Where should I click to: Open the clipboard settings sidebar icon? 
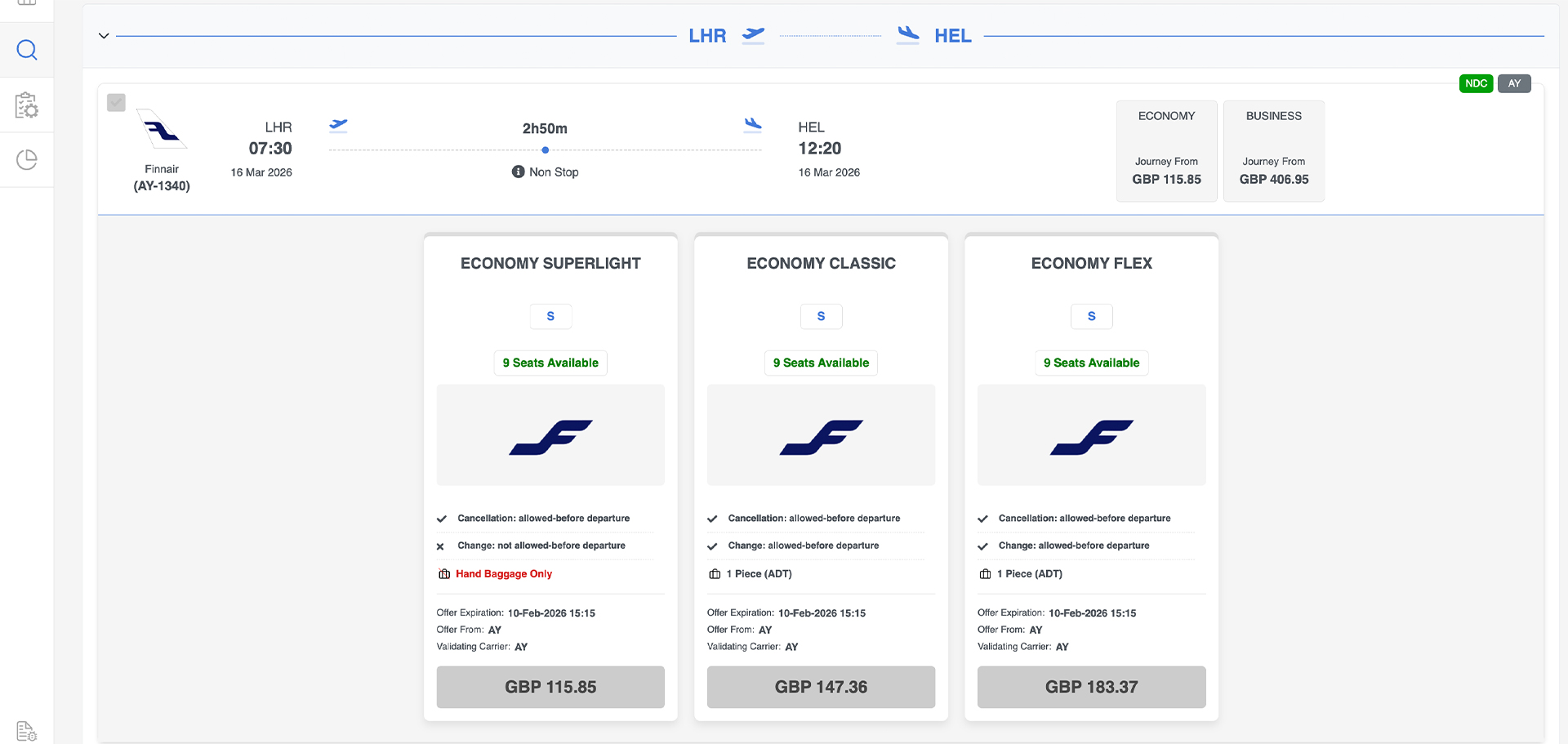pos(27,105)
